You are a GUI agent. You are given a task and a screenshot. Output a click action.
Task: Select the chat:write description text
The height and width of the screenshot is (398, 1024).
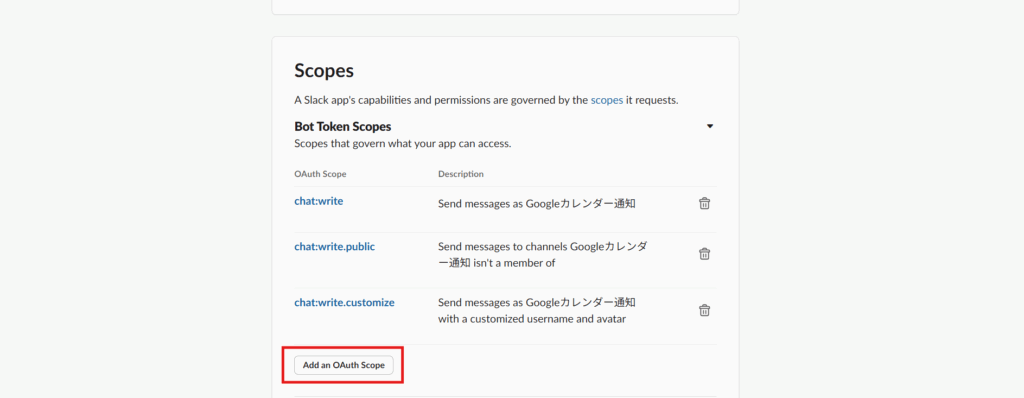click(537, 203)
